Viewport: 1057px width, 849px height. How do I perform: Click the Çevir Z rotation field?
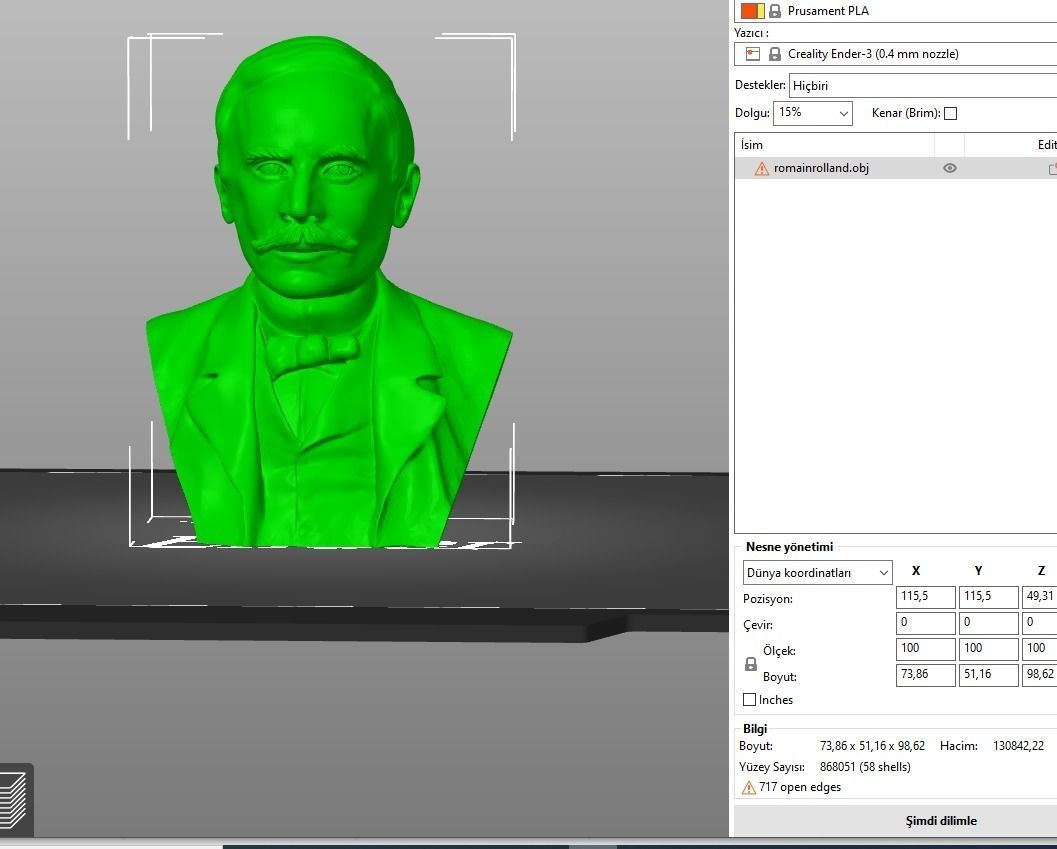click(x=1039, y=623)
